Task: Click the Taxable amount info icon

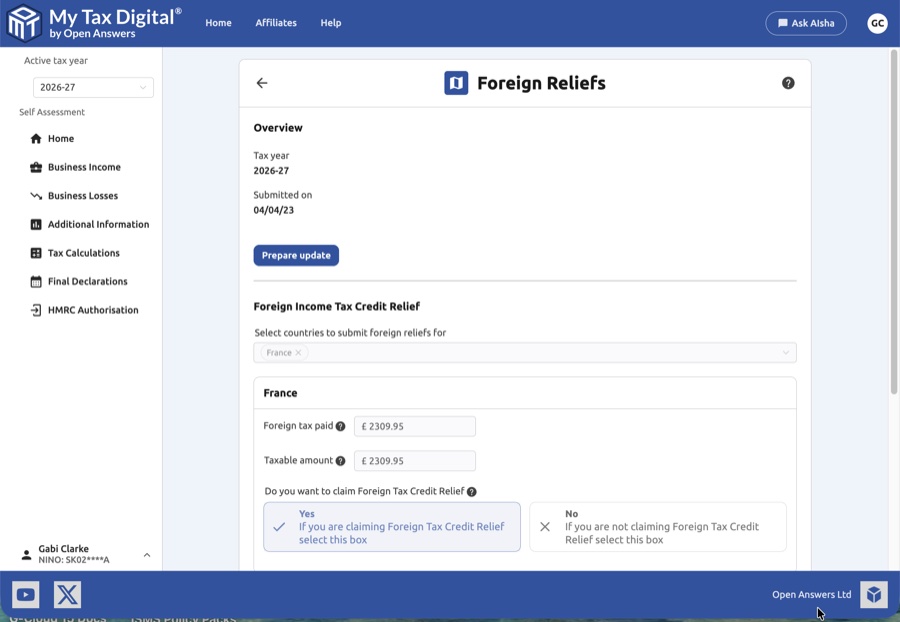Action: 340,461
